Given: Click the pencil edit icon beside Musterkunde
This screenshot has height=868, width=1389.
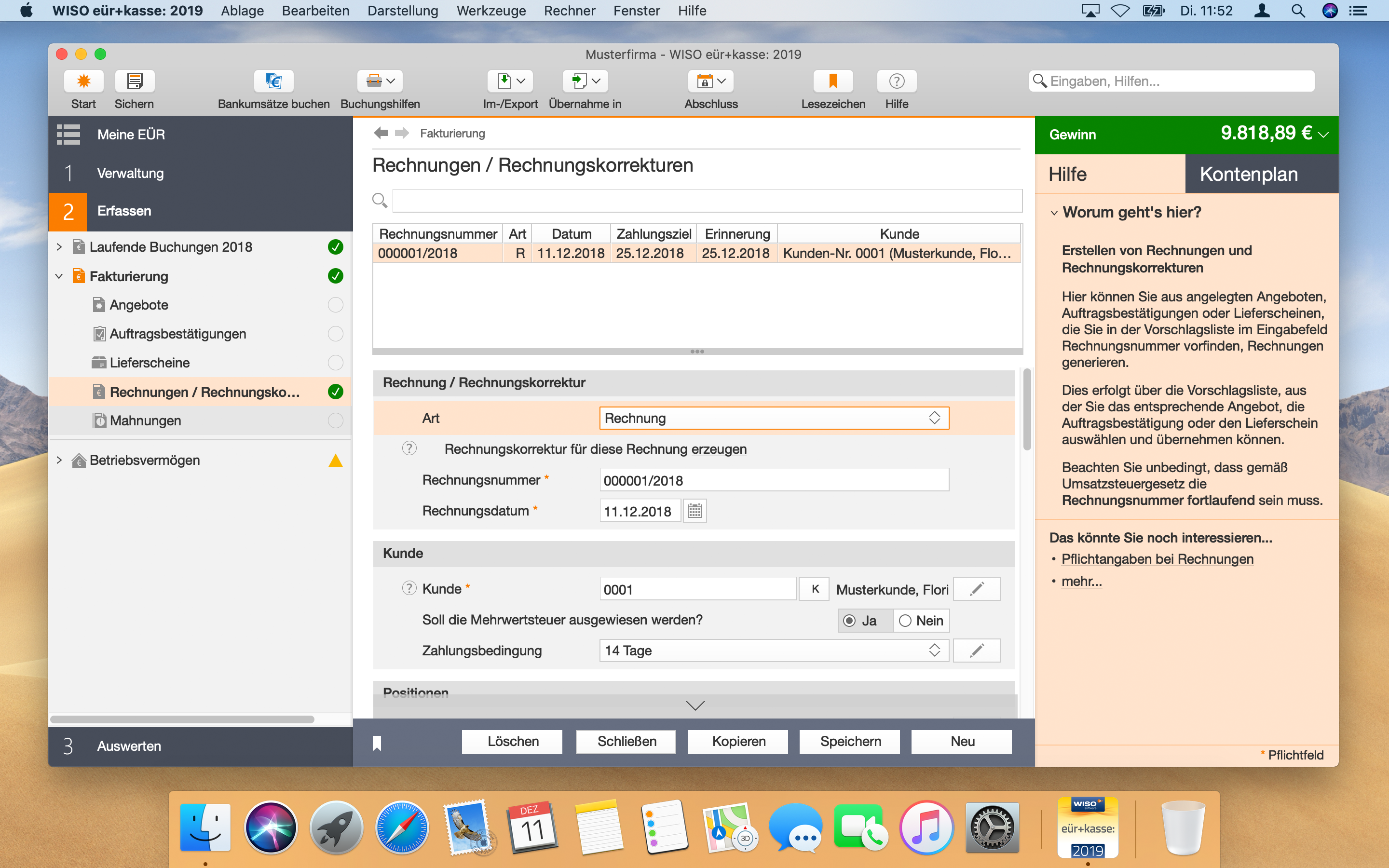Looking at the screenshot, I should point(976,589).
